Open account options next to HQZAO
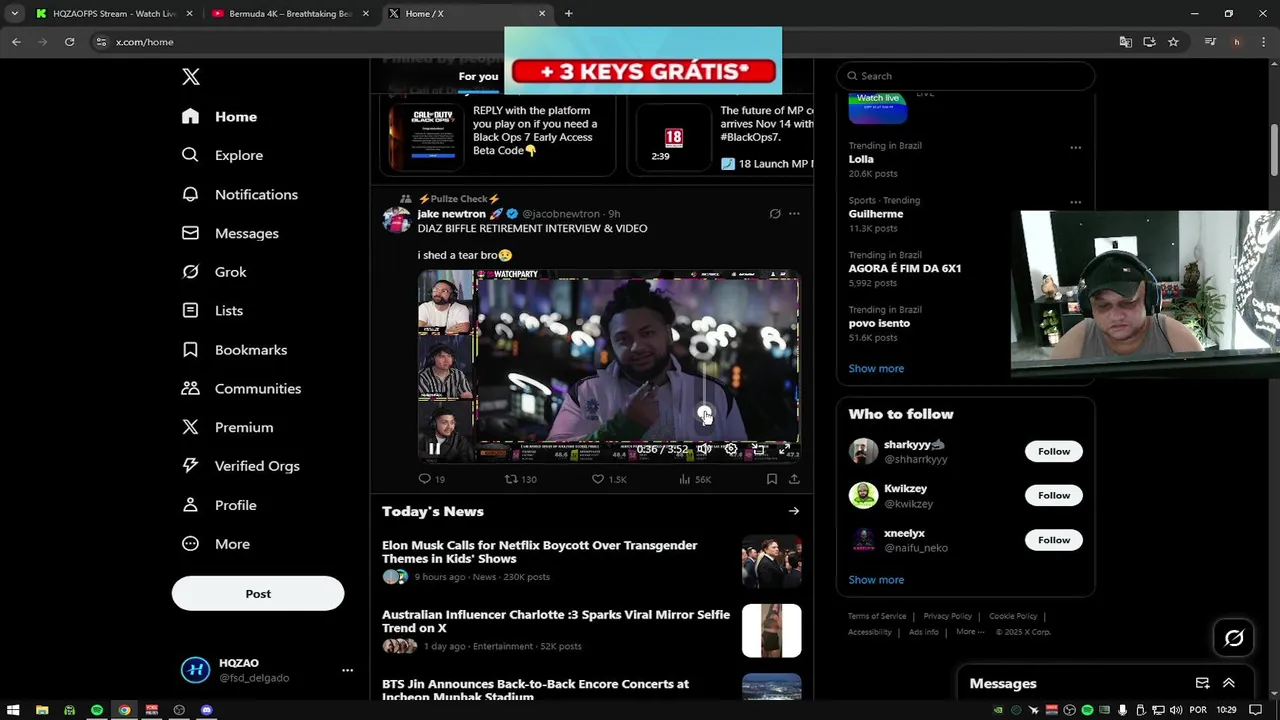 click(347, 670)
